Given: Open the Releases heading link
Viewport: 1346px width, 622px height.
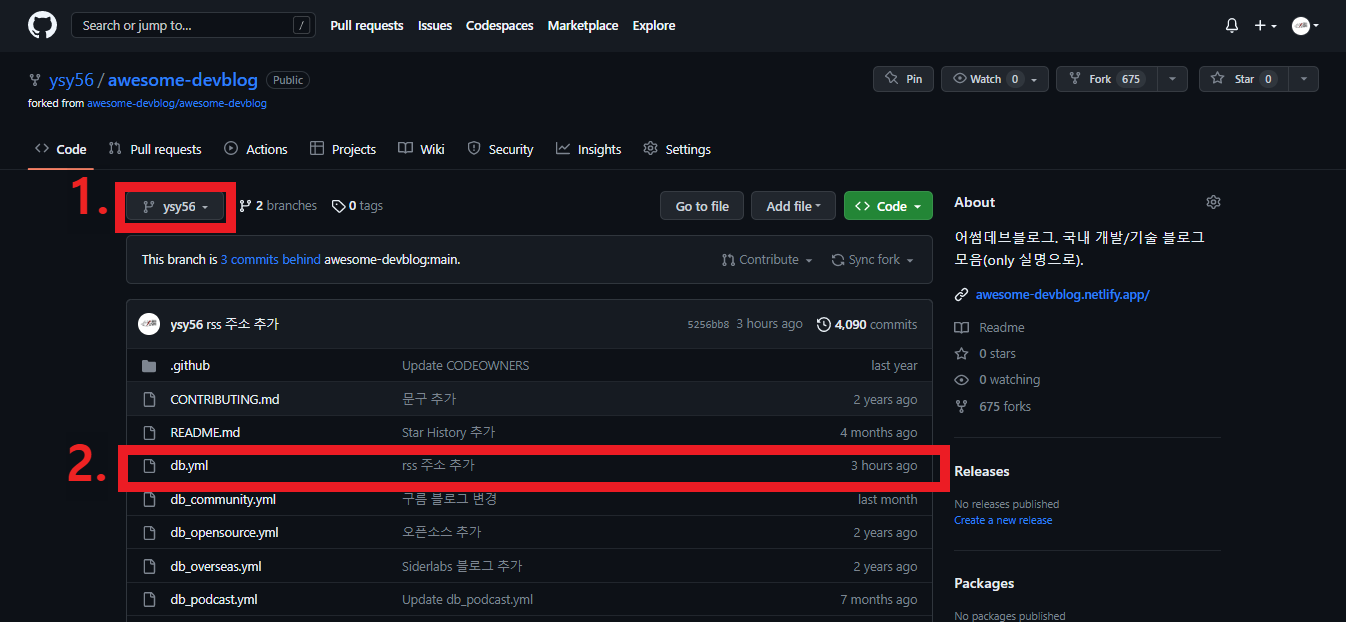Looking at the screenshot, I should [982, 471].
